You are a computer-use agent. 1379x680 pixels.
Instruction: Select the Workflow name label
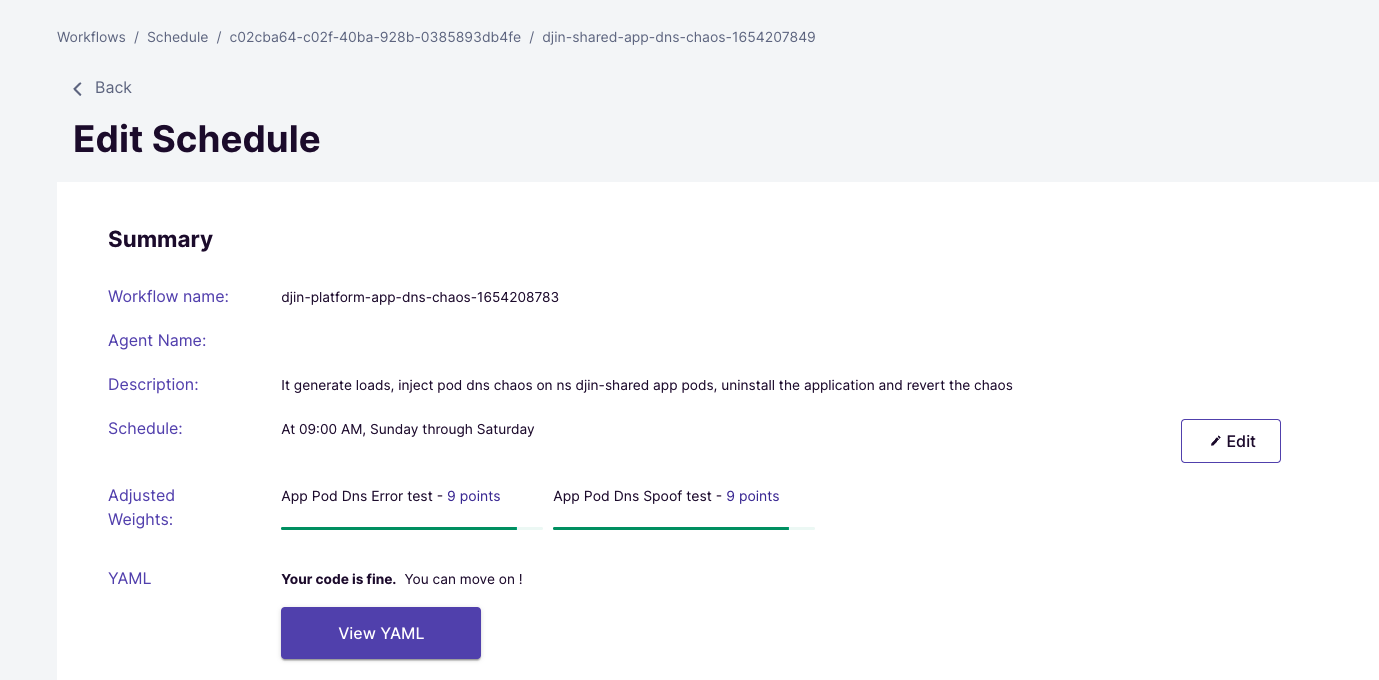pos(168,296)
